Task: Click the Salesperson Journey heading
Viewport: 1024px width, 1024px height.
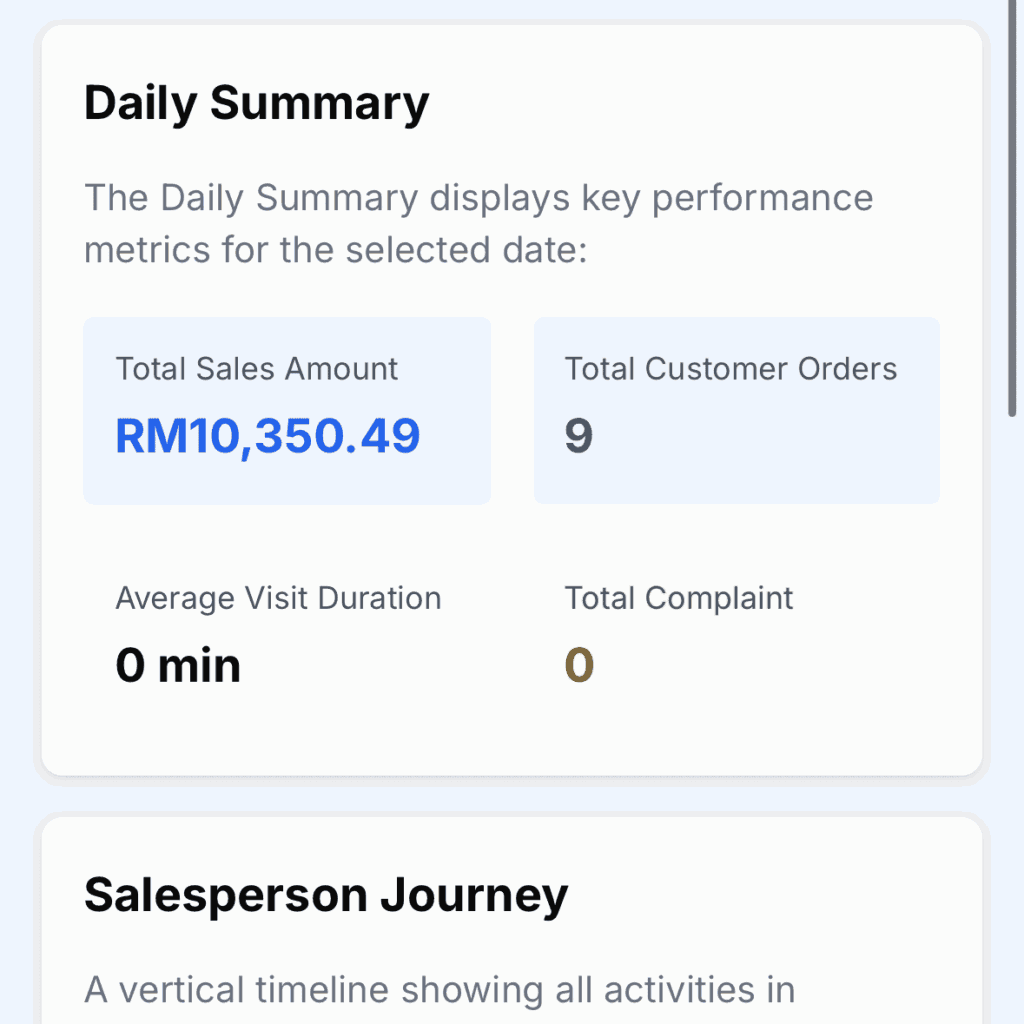Action: tap(325, 895)
